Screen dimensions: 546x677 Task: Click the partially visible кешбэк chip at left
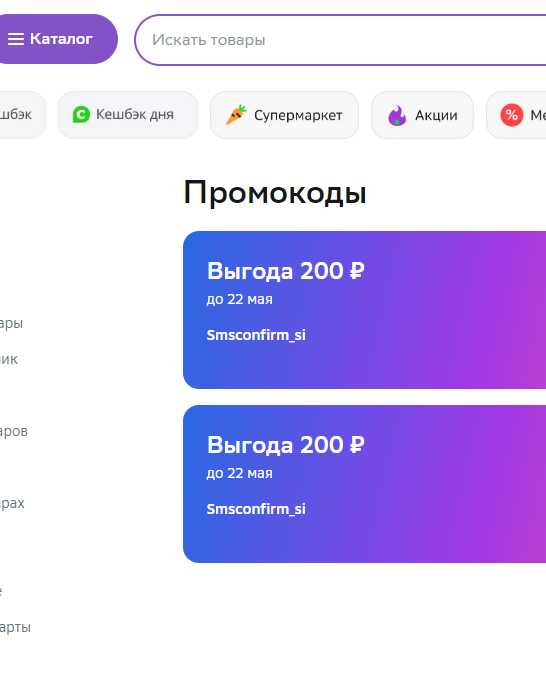tap(22, 115)
